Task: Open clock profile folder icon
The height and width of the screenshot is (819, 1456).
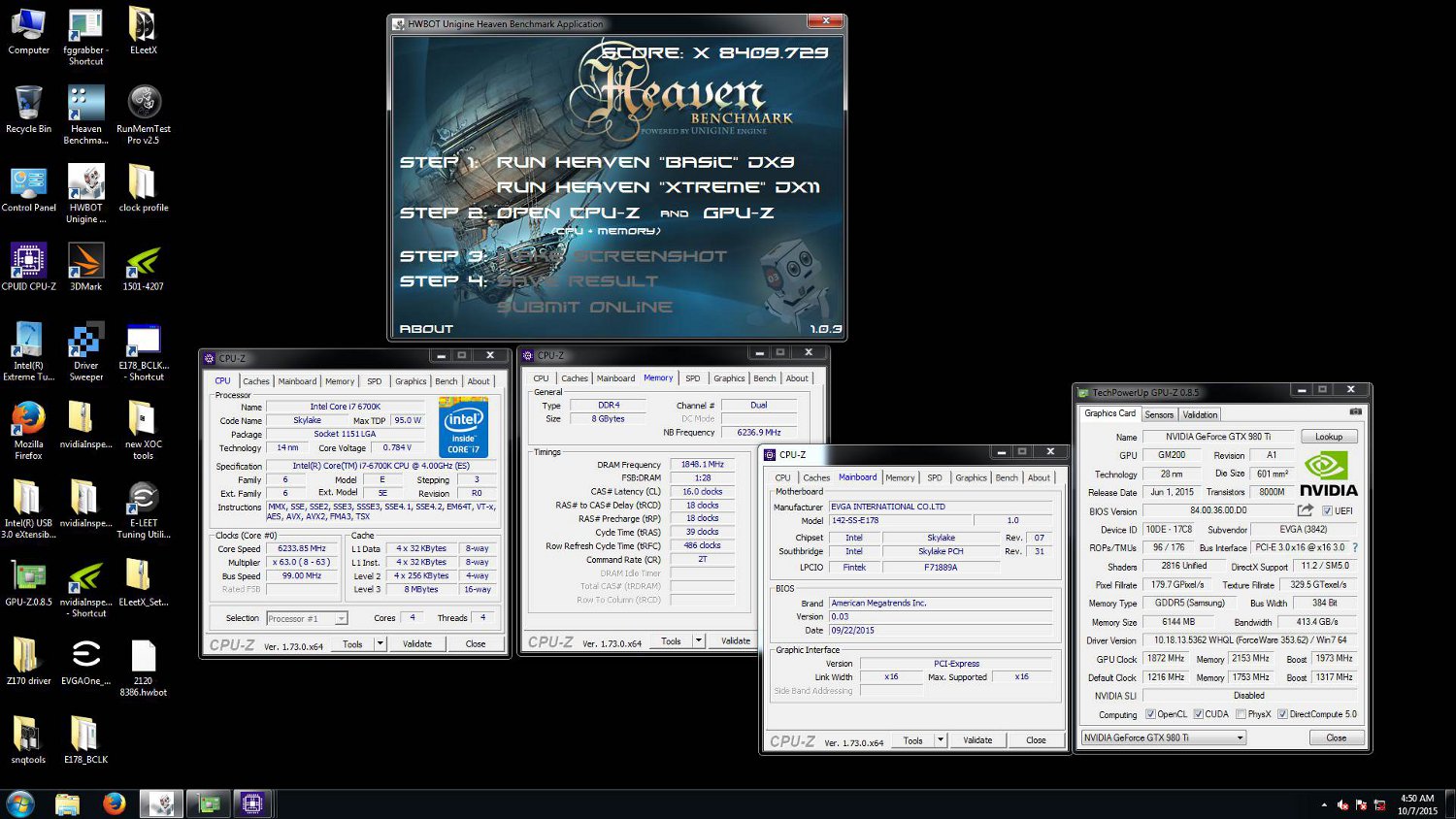Action: [x=143, y=189]
